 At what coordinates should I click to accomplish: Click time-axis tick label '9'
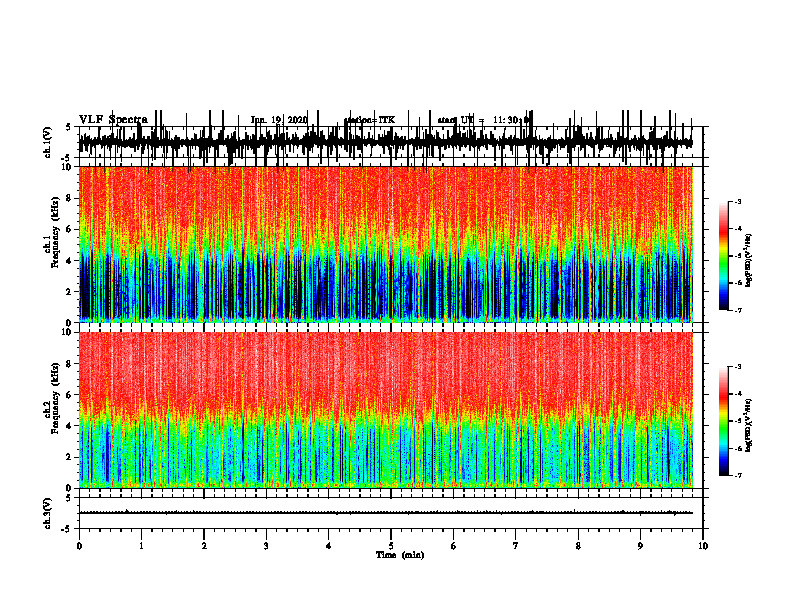640,546
